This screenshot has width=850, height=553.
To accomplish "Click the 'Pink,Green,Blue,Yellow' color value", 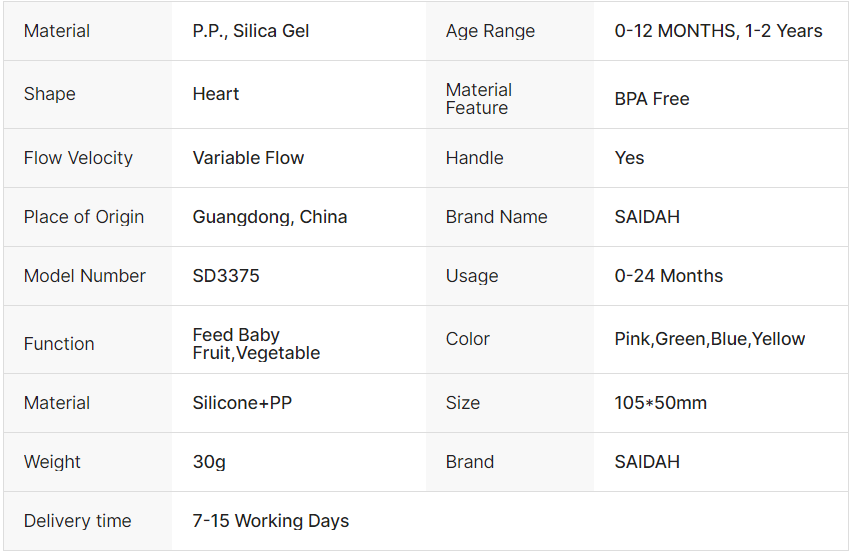I will pyautogui.click(x=710, y=339).
